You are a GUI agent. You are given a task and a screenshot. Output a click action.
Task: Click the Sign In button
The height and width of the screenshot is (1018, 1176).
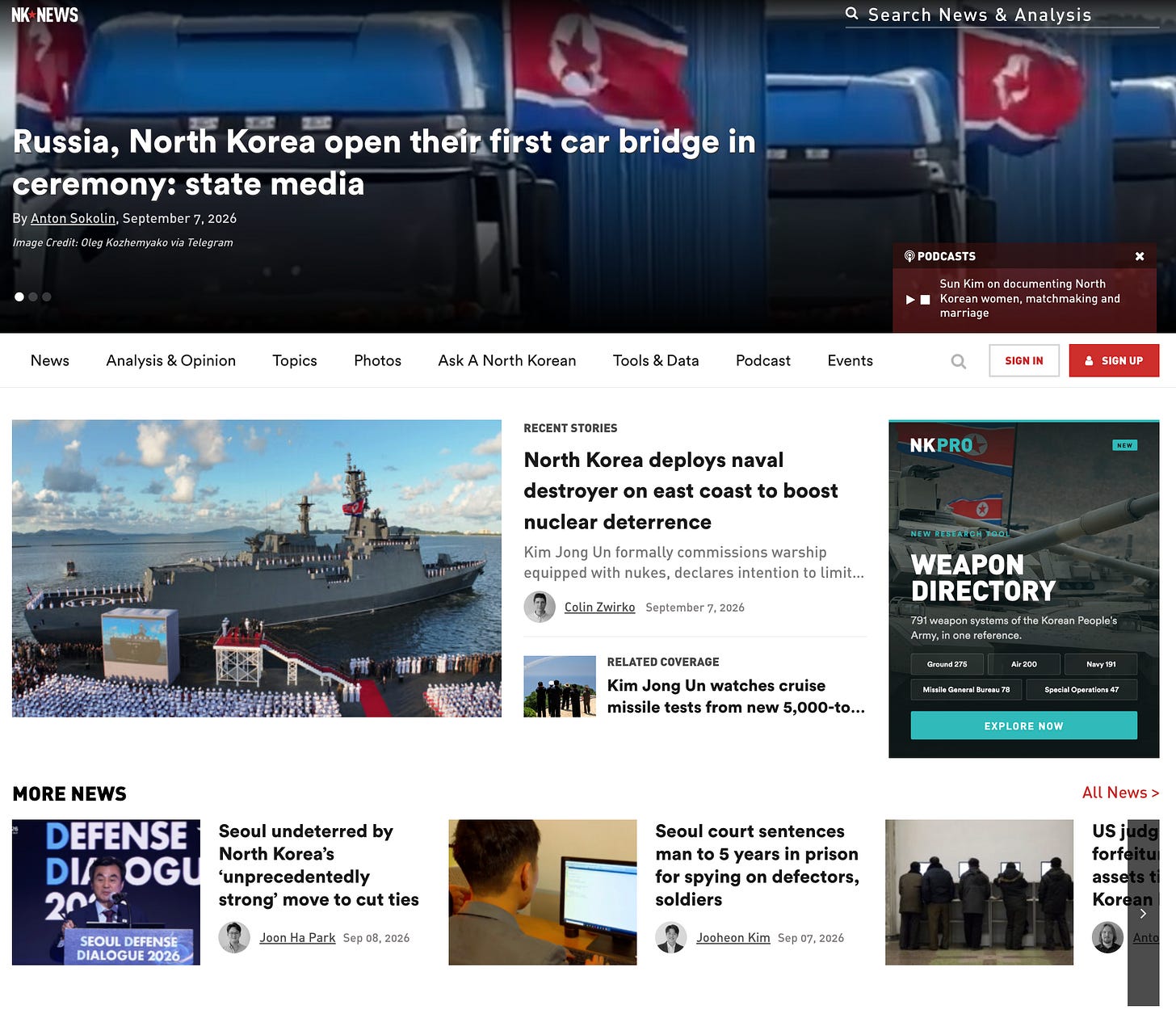(x=1024, y=360)
